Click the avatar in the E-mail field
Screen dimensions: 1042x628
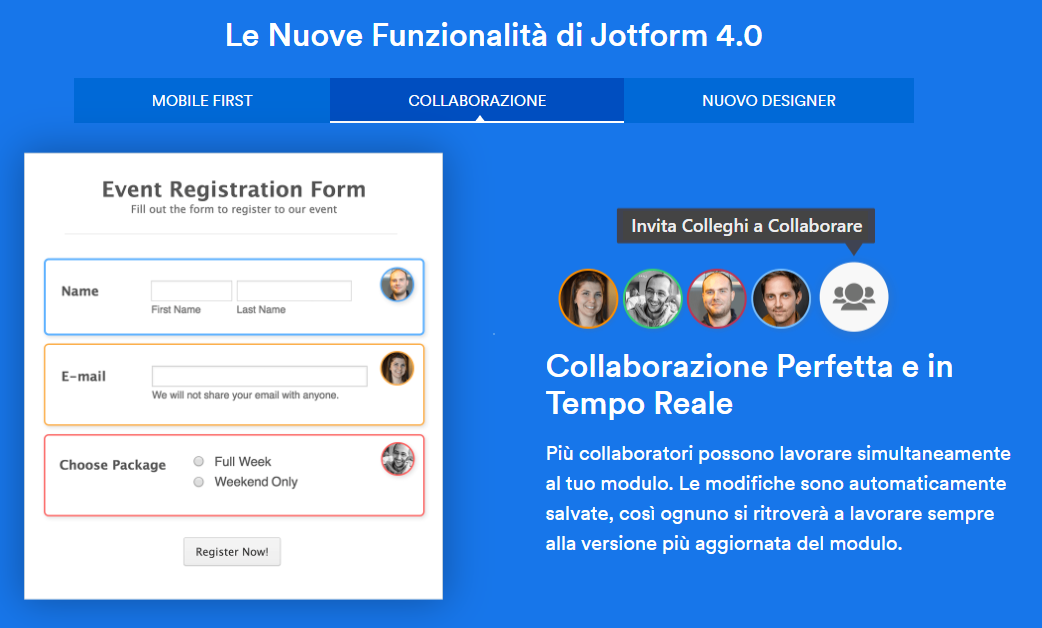click(397, 368)
